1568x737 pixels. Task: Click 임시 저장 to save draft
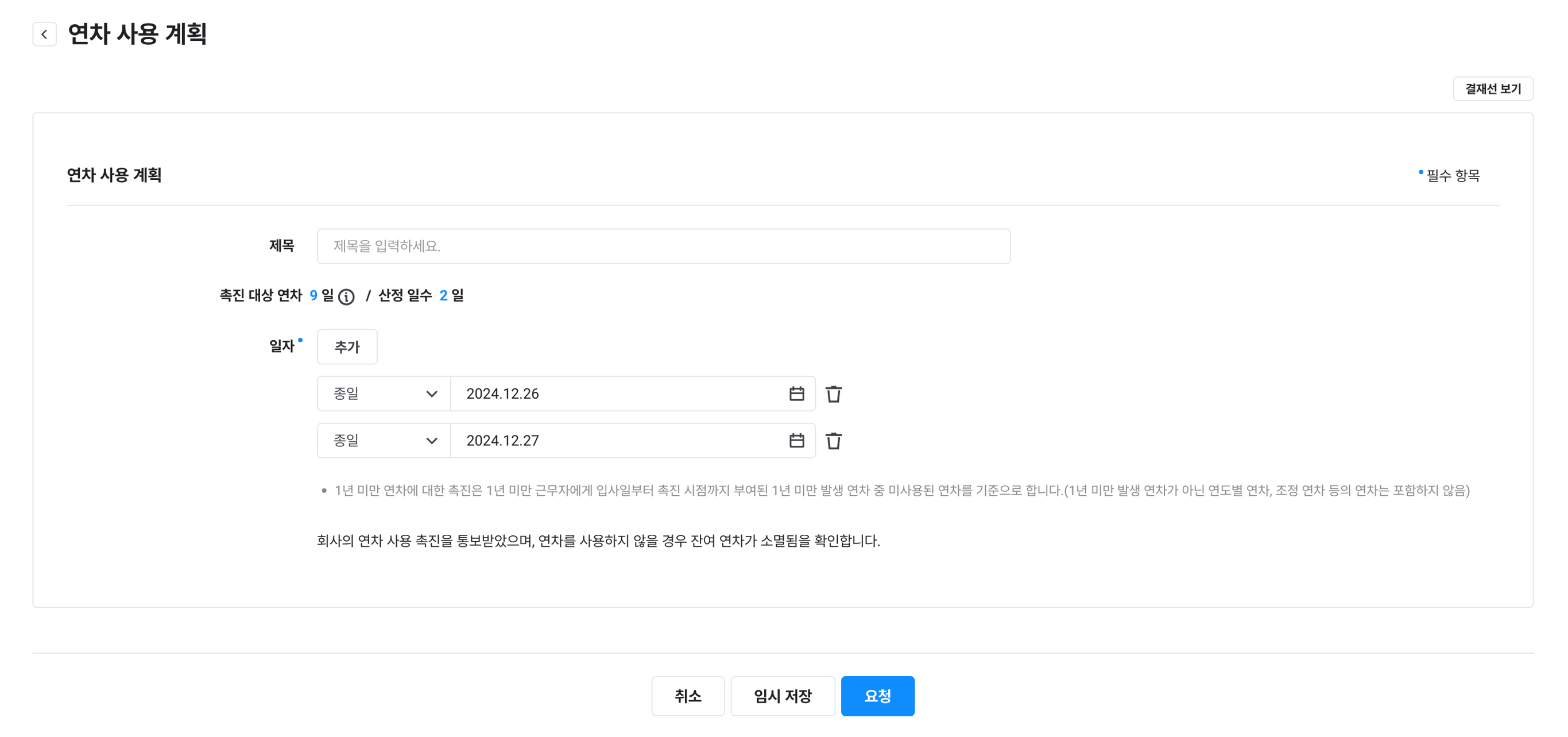782,696
